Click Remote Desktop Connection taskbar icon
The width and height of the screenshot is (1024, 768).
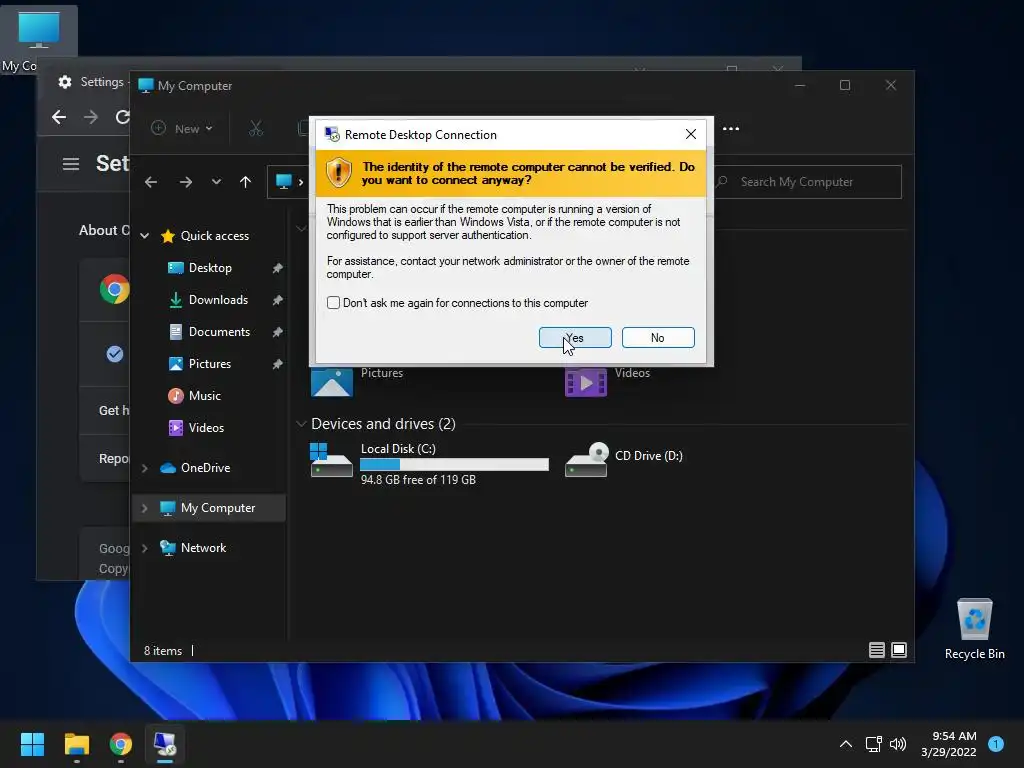click(x=165, y=744)
